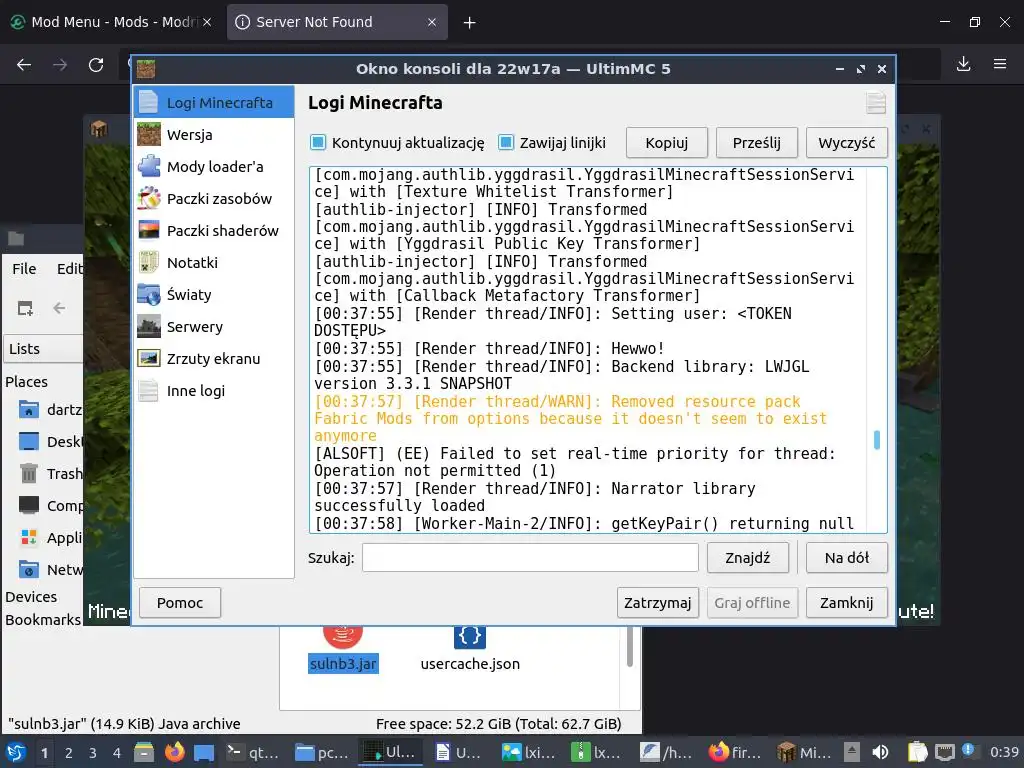The height and width of the screenshot is (768, 1024).
Task: Click the 'Hewwo!' log line
Action: pos(488,349)
